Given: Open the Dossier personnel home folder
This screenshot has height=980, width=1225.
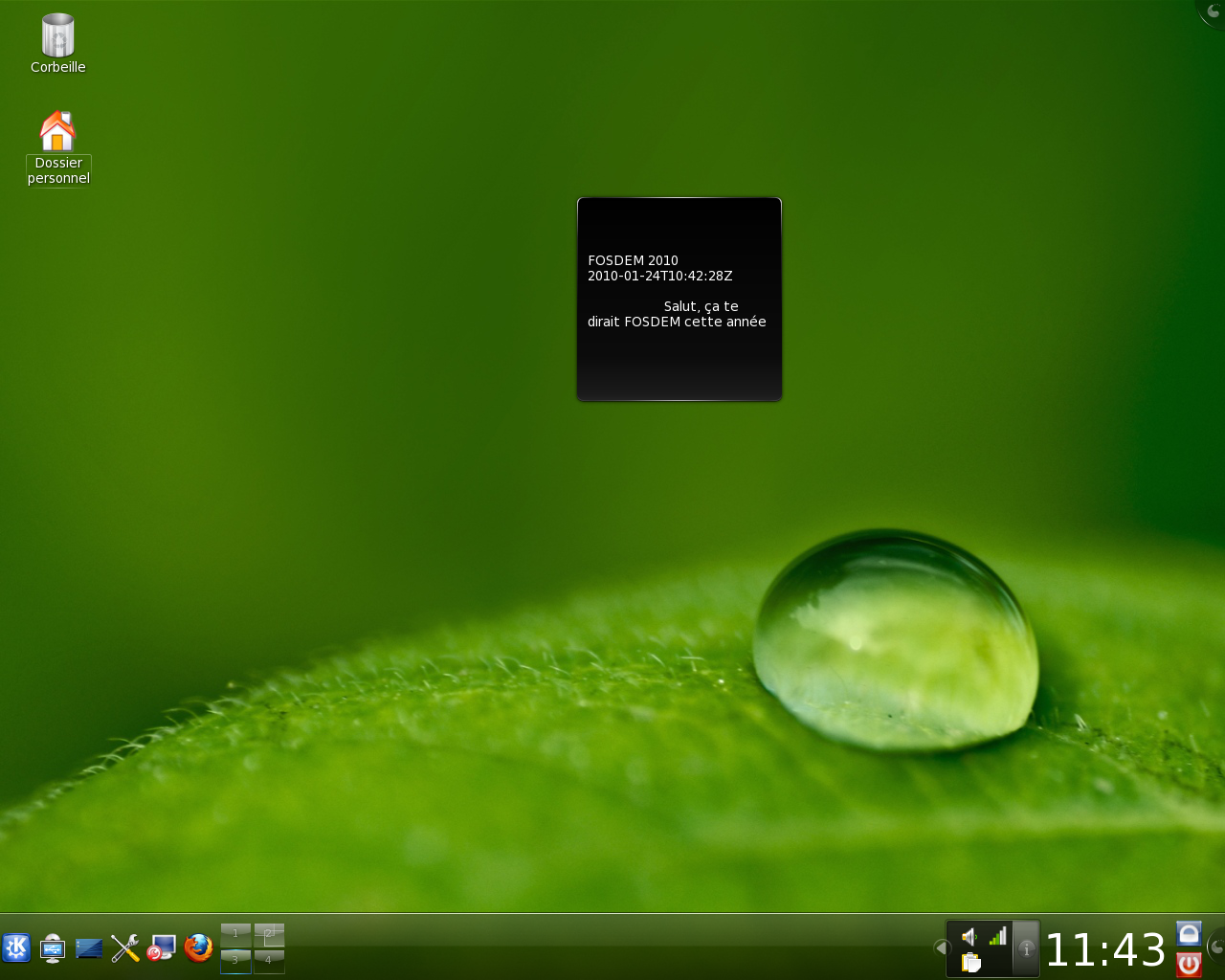Looking at the screenshot, I should (x=58, y=133).
